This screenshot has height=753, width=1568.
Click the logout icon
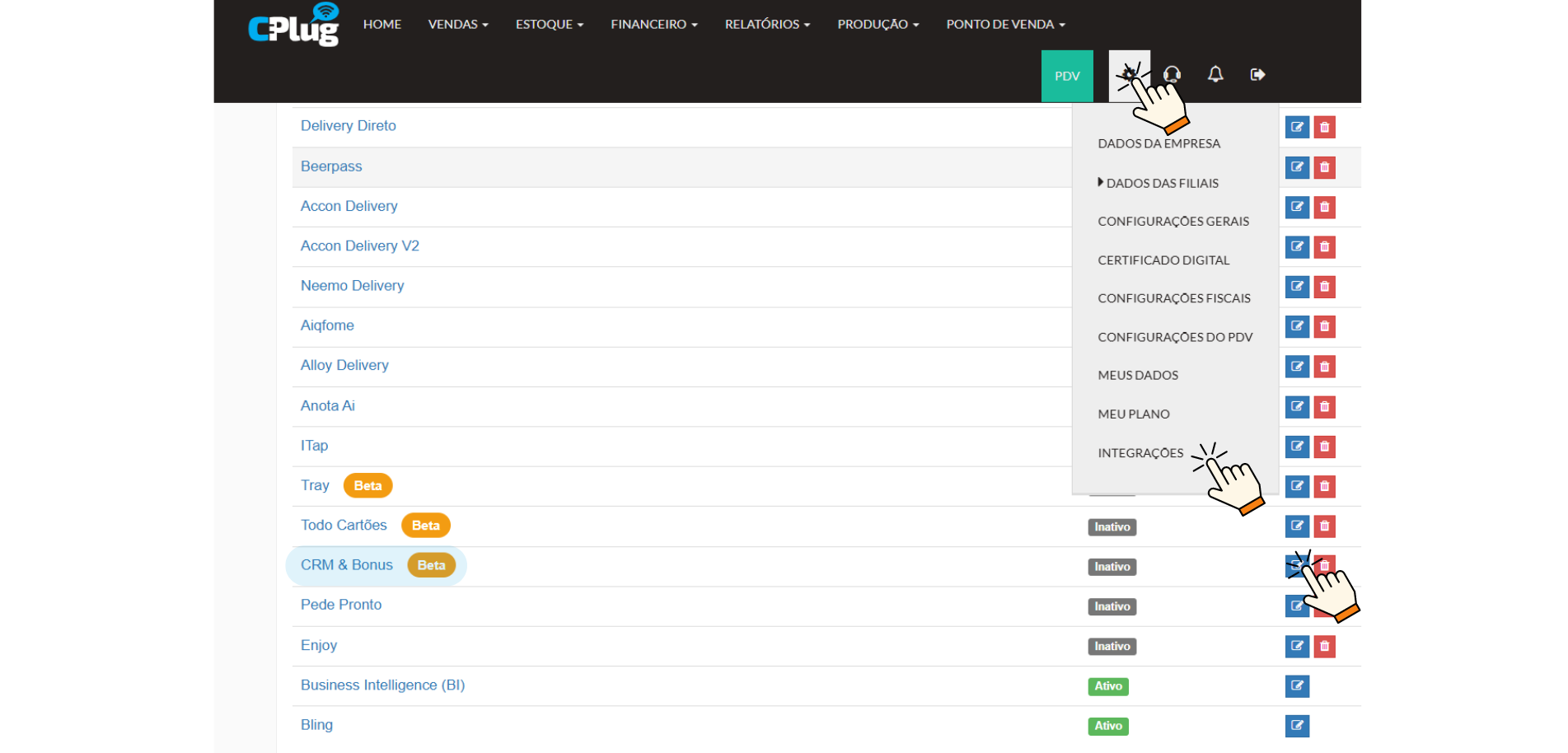click(1257, 75)
